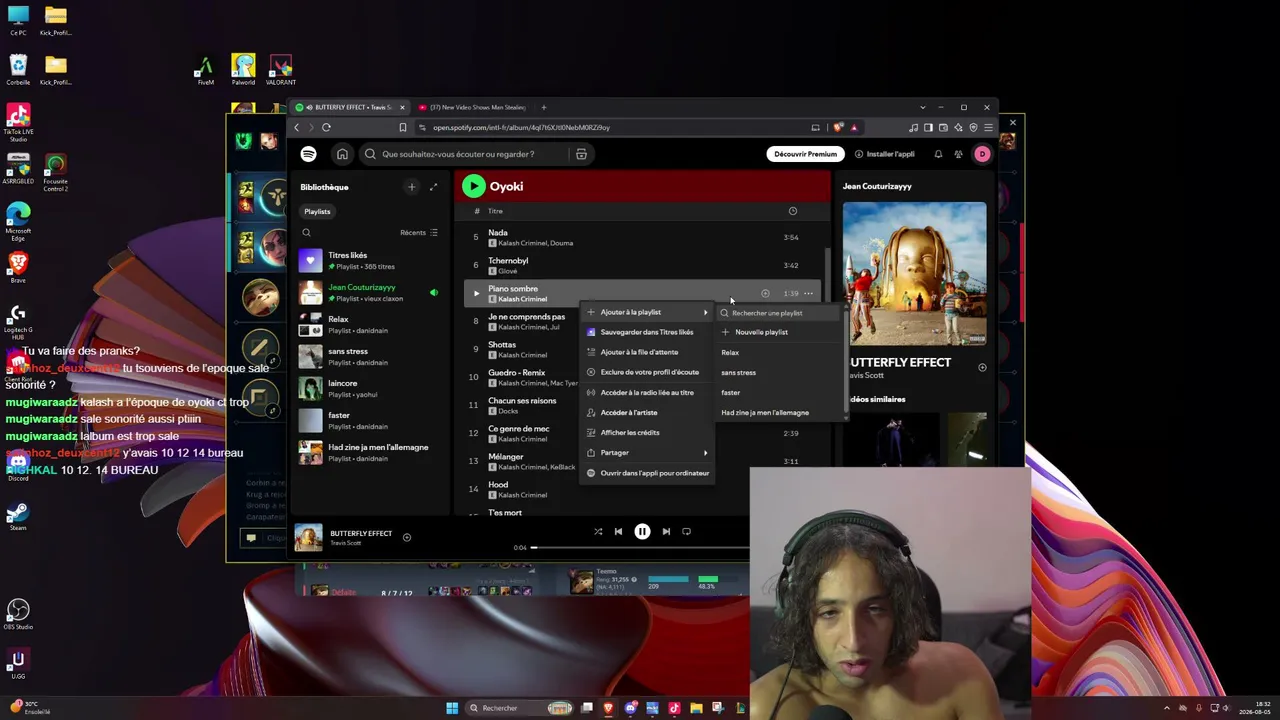Open the friends activity icon
The width and height of the screenshot is (1280, 720).
[x=958, y=154]
